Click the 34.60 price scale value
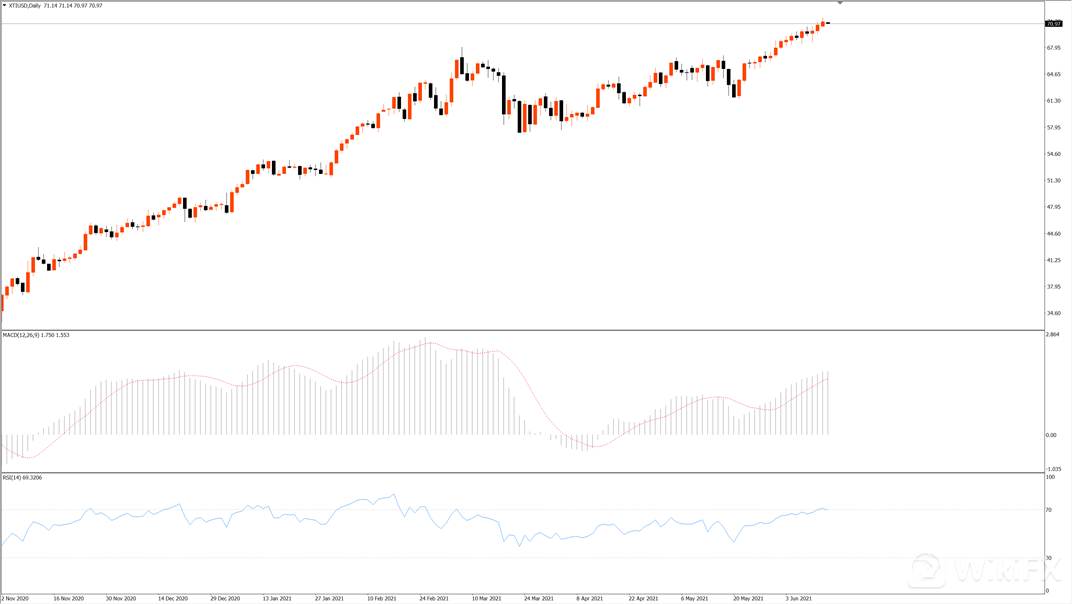The image size is (1072, 604). pyautogui.click(x=1053, y=313)
